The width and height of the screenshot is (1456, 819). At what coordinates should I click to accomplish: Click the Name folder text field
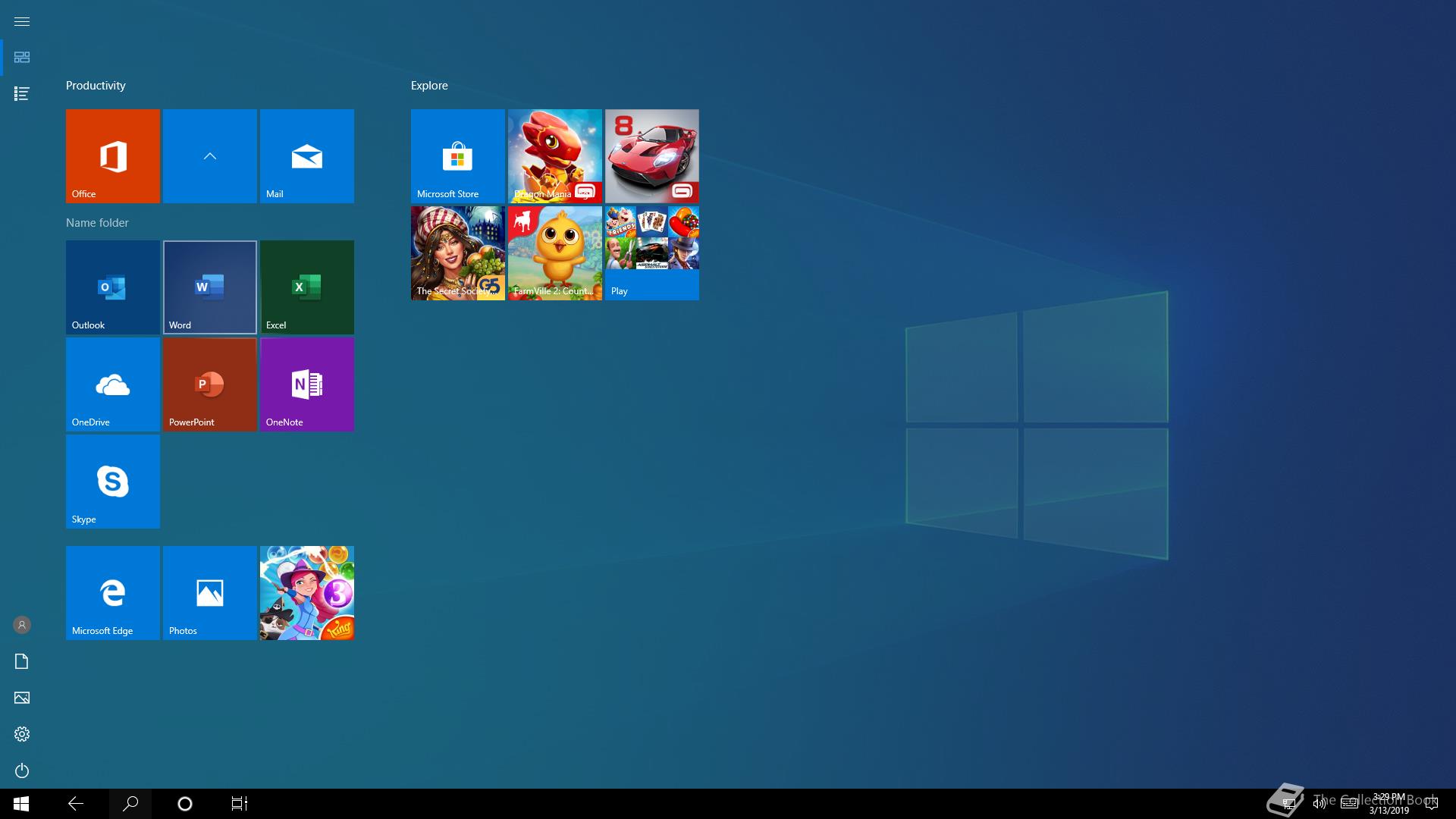click(x=97, y=223)
